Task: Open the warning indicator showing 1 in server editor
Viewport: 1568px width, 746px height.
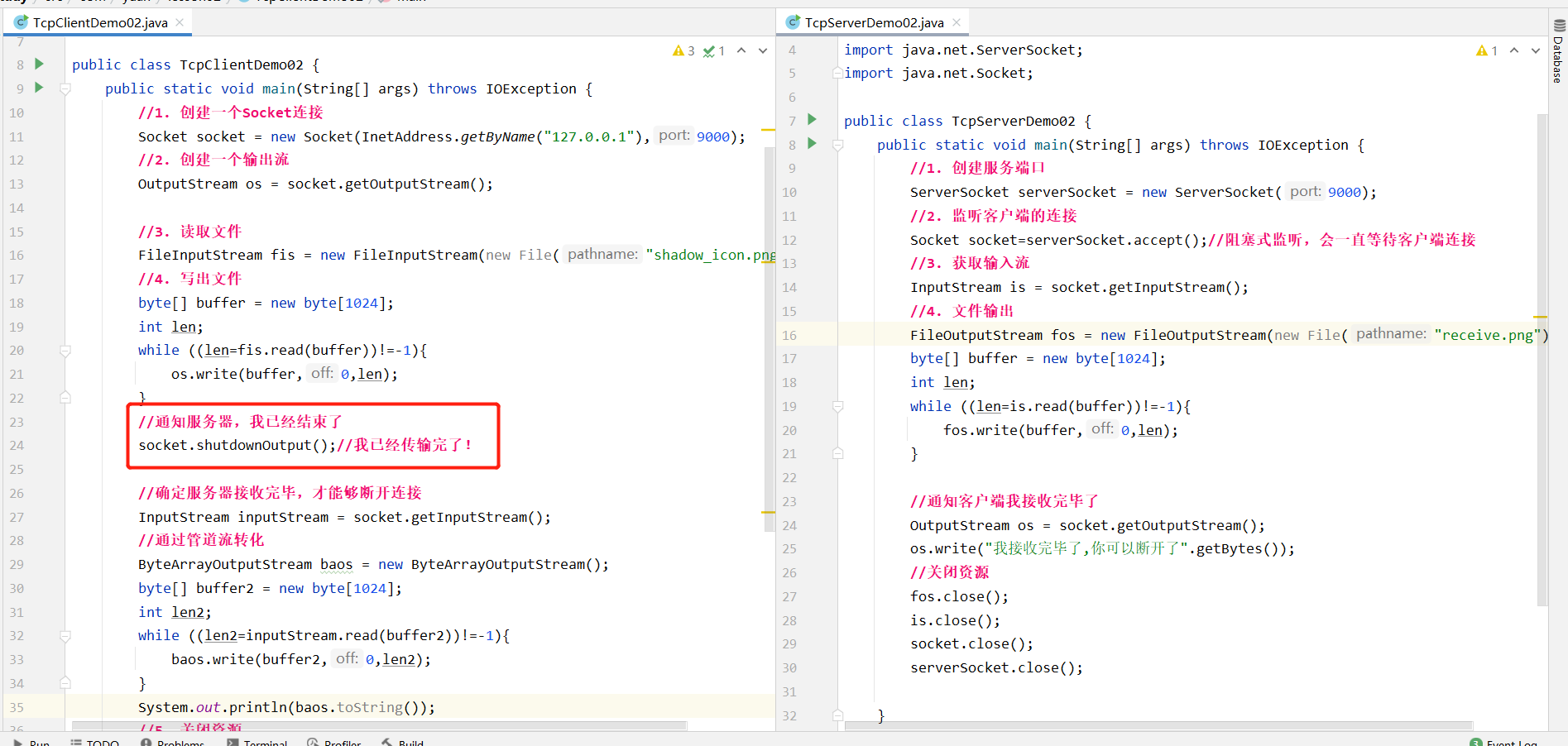Action: coord(1487,50)
